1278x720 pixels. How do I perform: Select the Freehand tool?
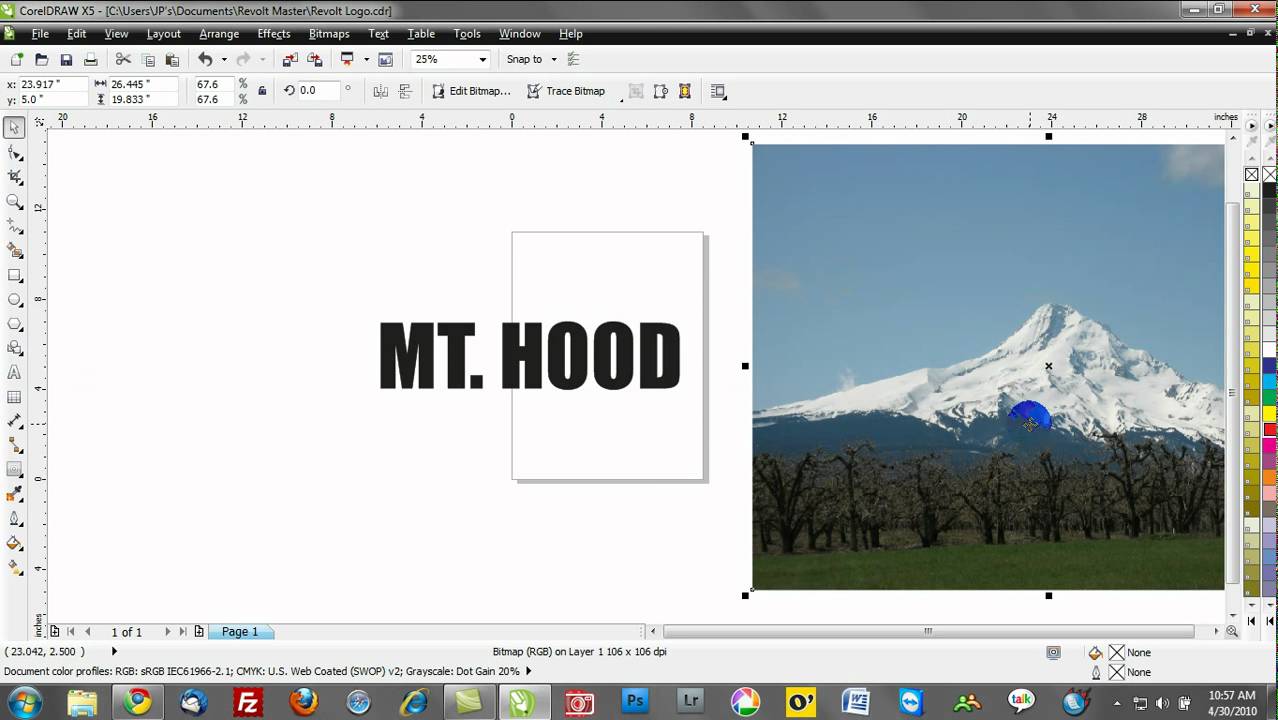(14, 225)
